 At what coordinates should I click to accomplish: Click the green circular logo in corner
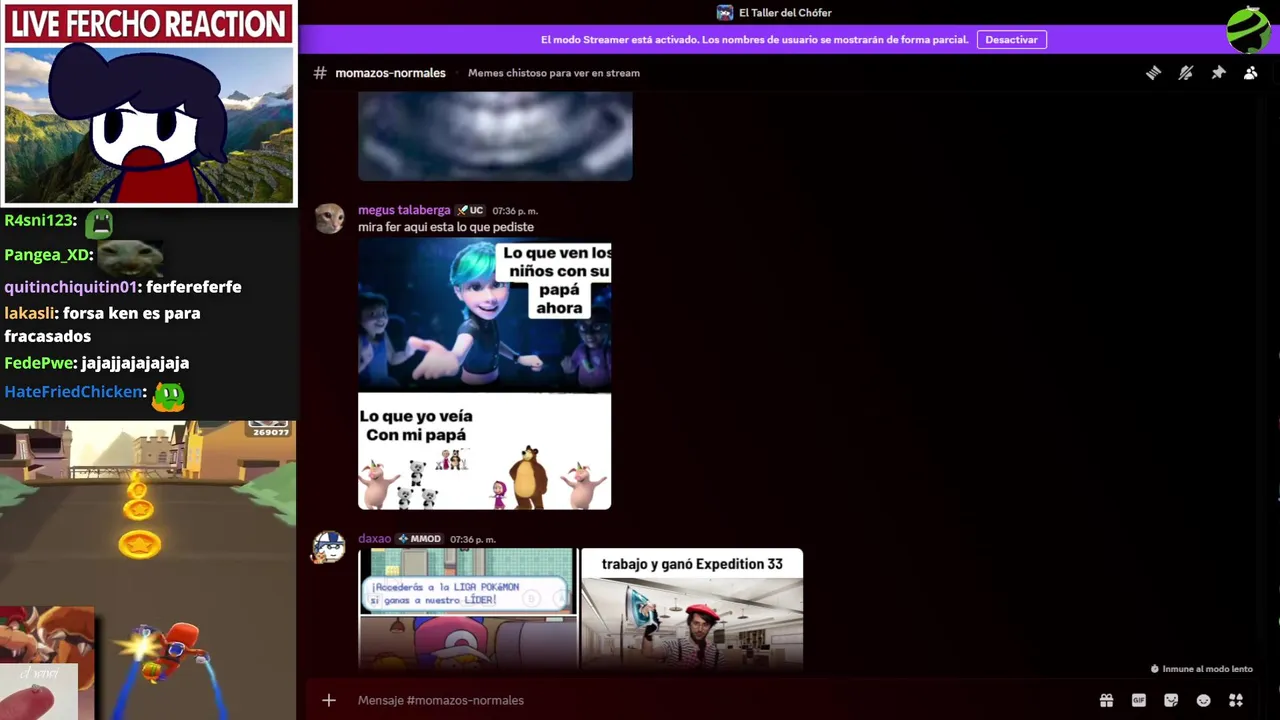pyautogui.click(x=1249, y=29)
